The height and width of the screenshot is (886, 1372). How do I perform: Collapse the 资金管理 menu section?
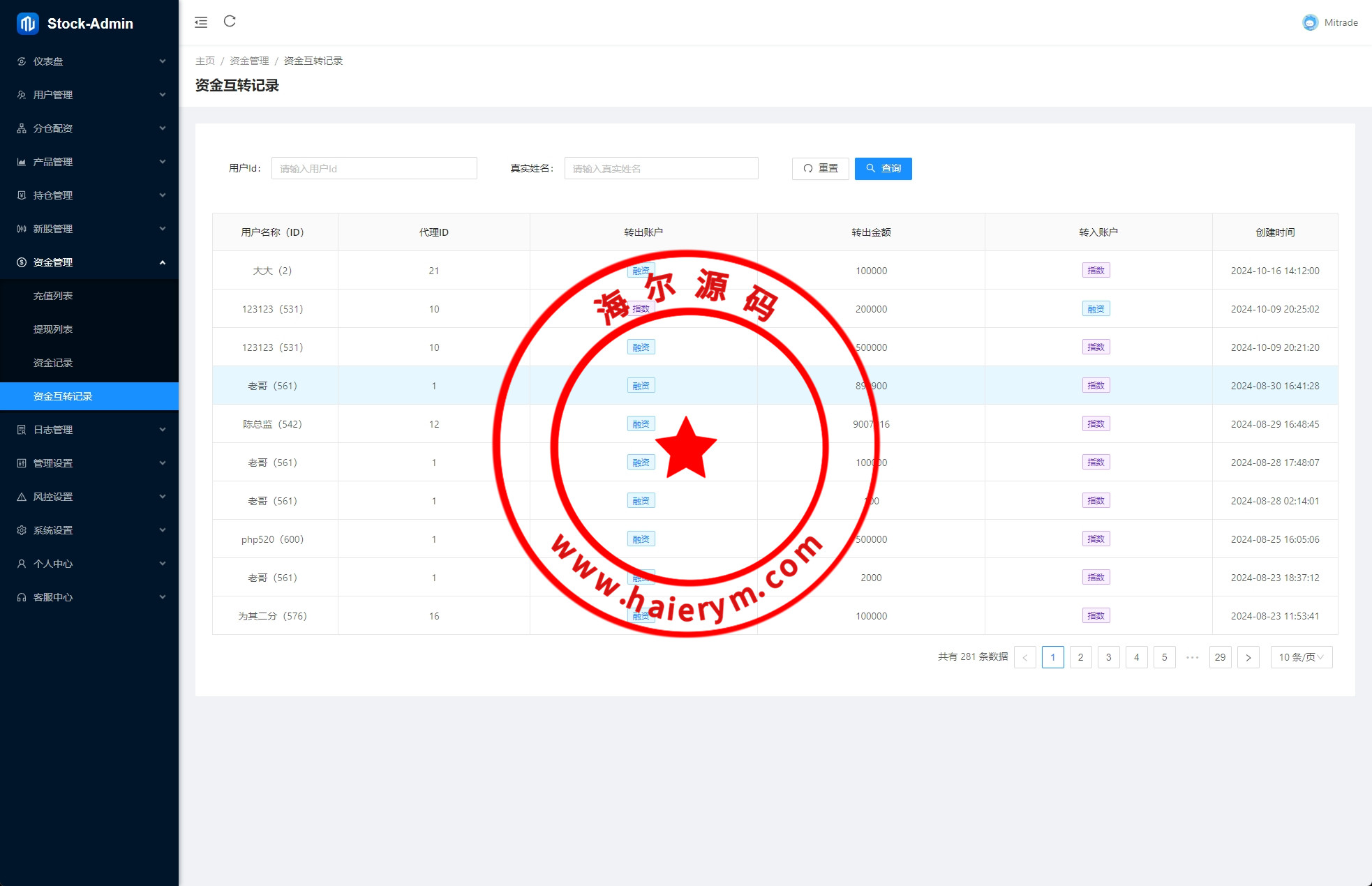[162, 262]
